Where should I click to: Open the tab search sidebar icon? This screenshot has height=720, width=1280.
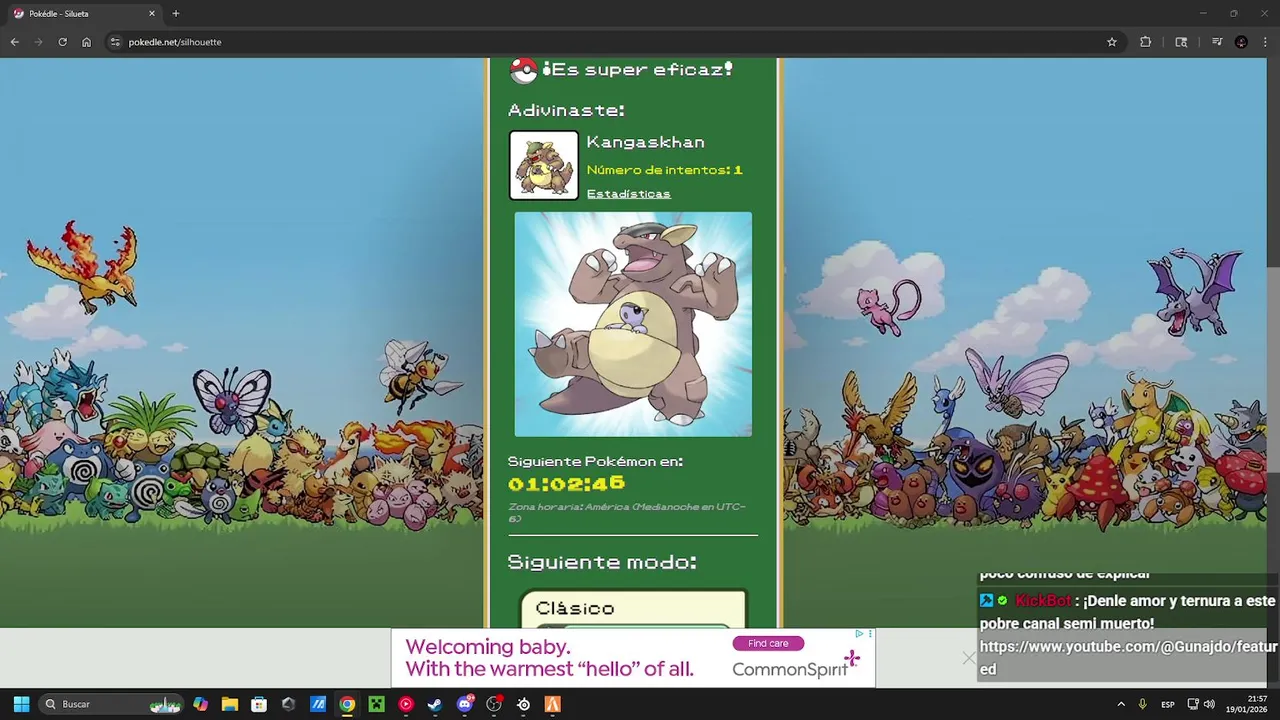[x=1181, y=42]
